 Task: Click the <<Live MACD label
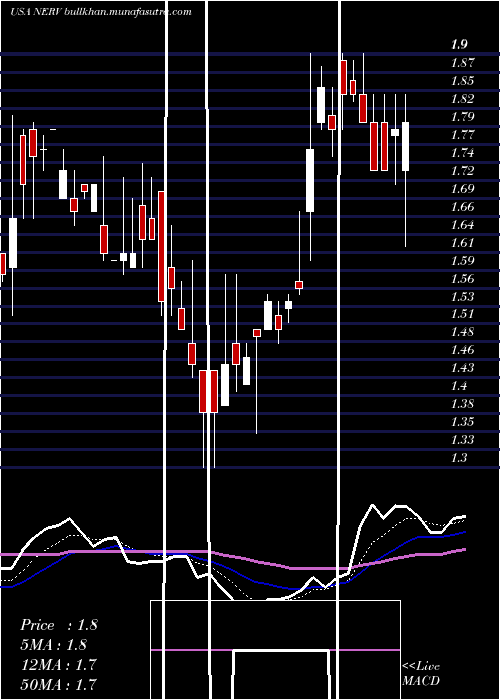pyautogui.click(x=421, y=674)
